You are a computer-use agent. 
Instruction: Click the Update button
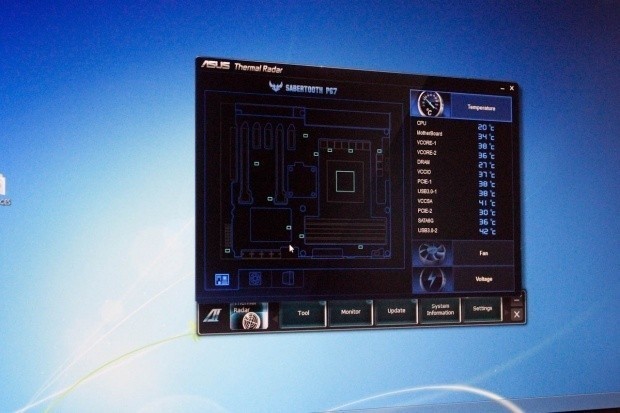click(x=396, y=311)
